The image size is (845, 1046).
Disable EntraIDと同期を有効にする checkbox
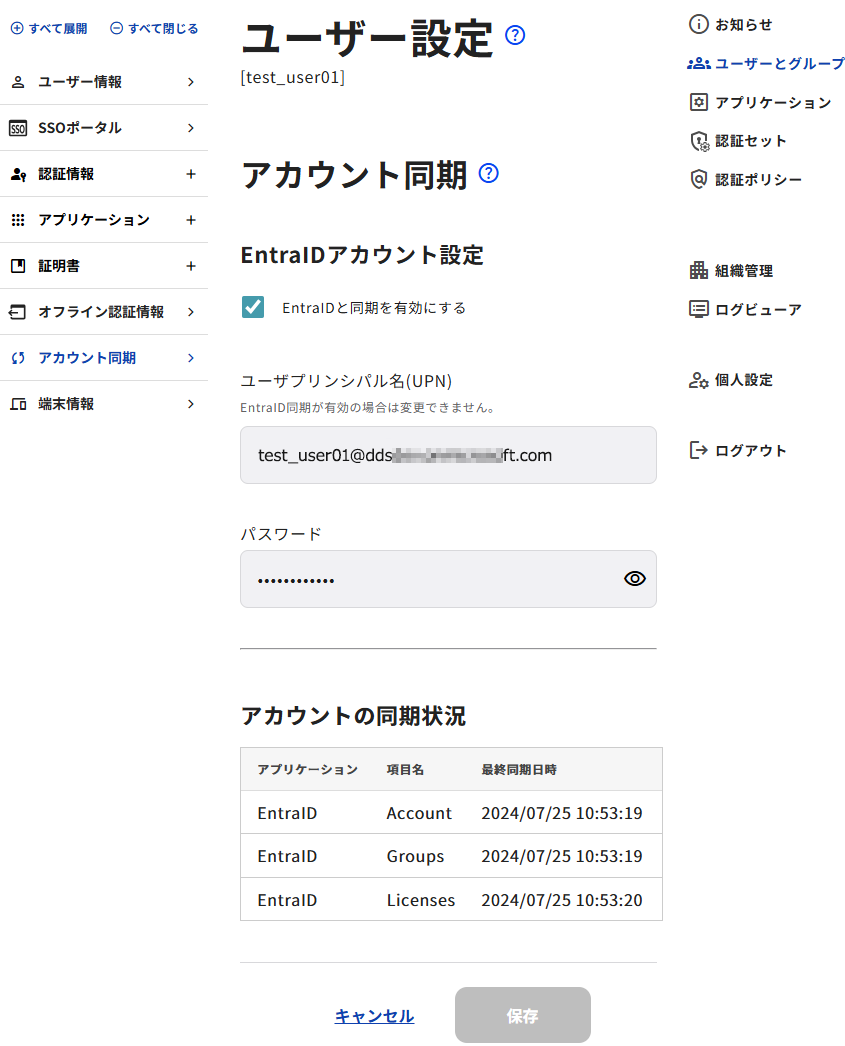pos(253,307)
